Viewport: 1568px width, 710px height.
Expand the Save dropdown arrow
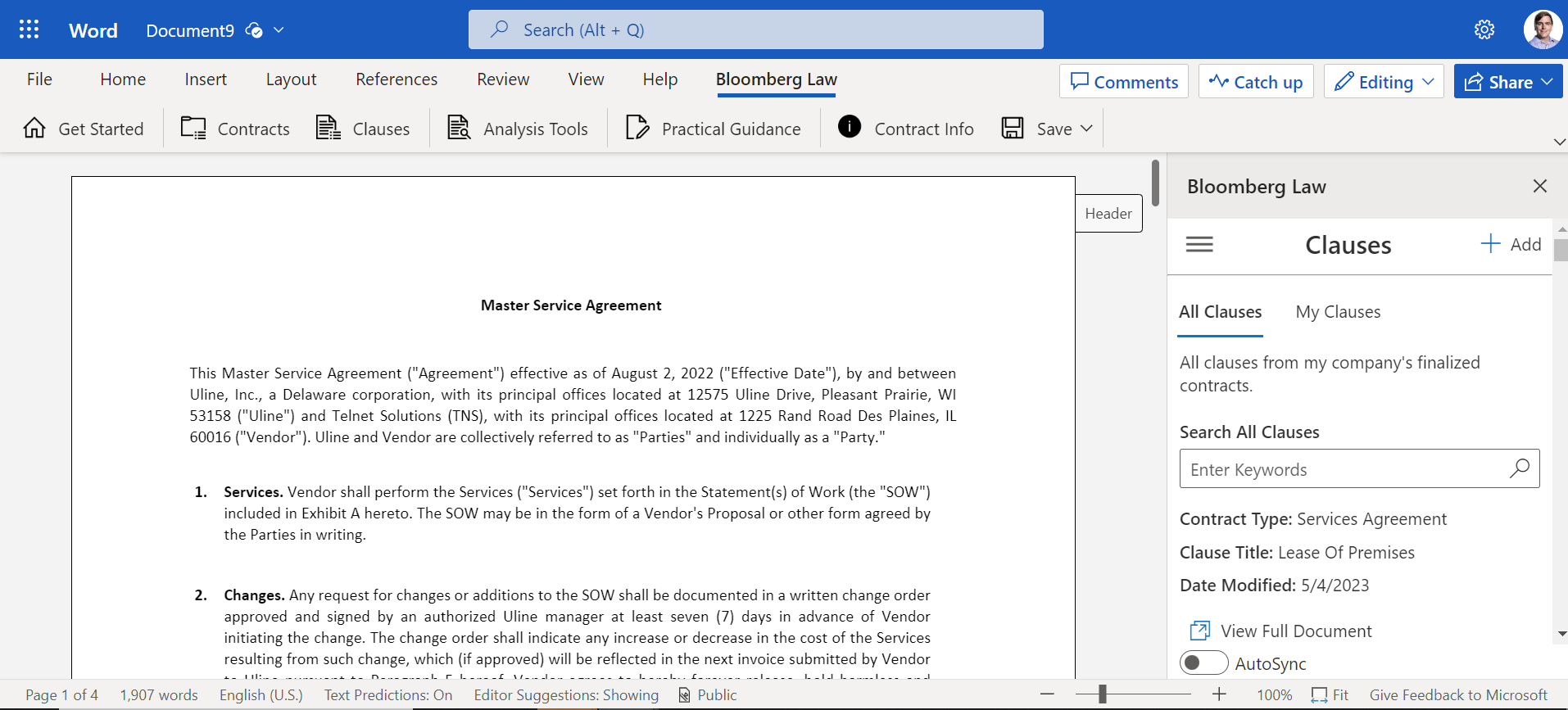tap(1087, 129)
